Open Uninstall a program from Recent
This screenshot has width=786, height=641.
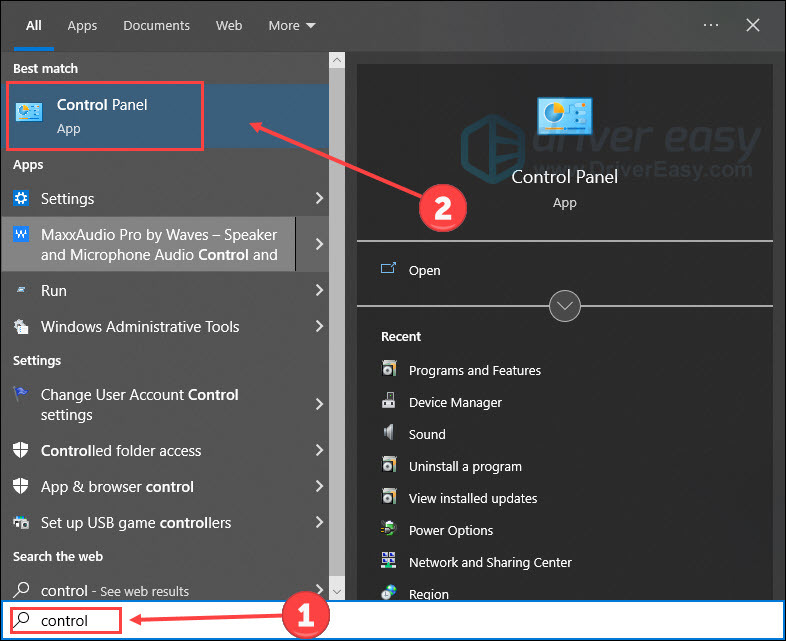pos(464,466)
